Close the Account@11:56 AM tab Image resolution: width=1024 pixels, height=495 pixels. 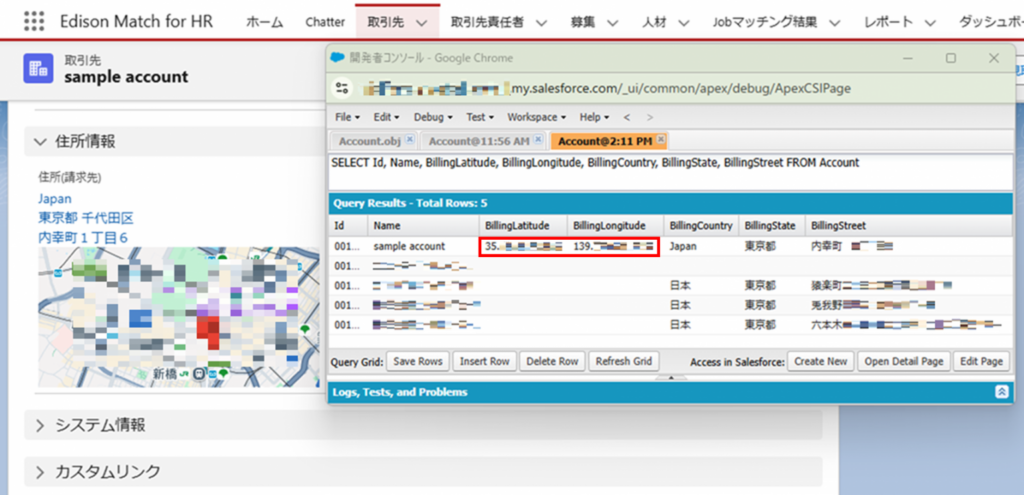point(538,140)
